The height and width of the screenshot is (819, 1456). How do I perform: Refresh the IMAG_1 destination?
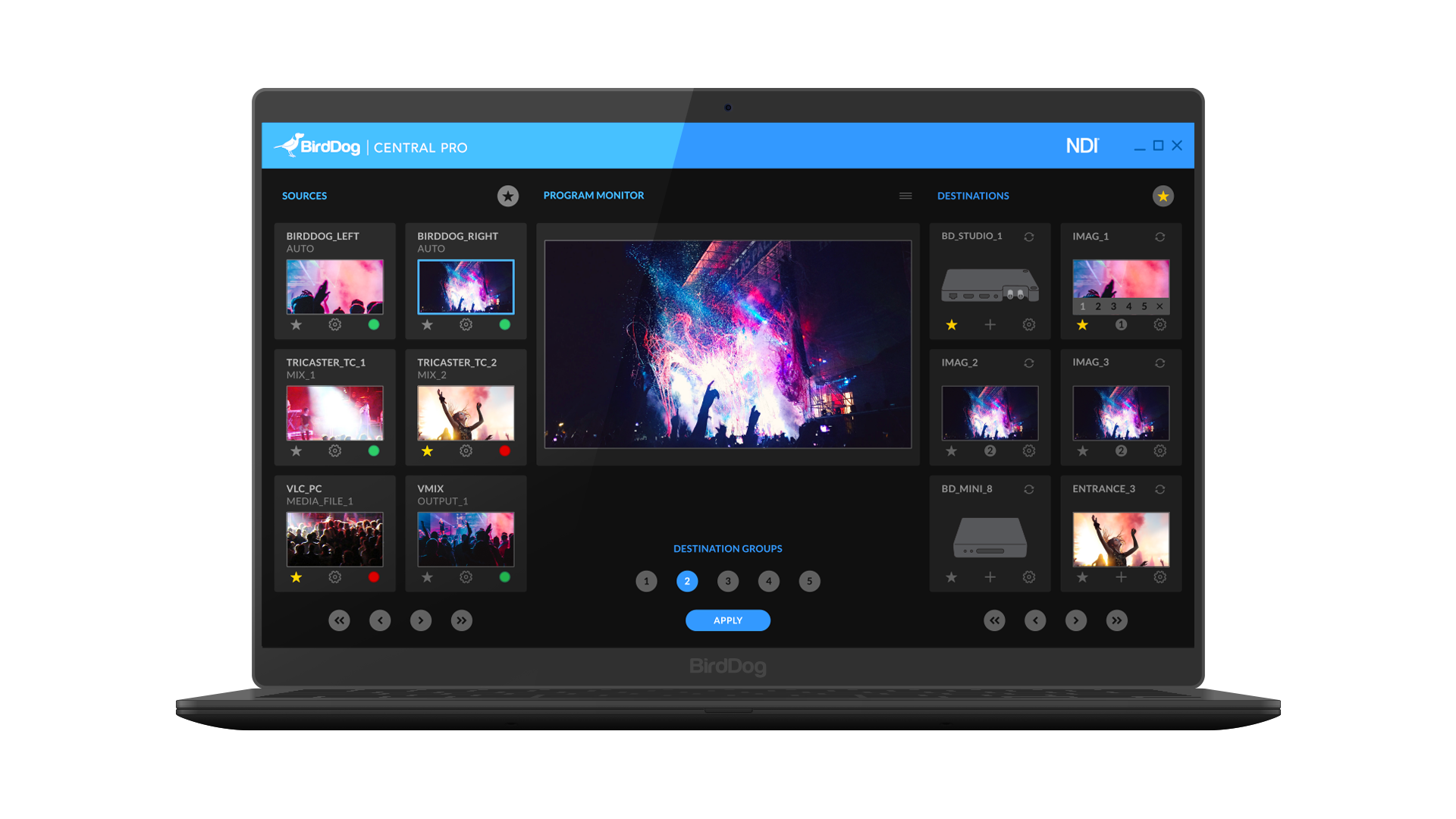[1160, 237]
